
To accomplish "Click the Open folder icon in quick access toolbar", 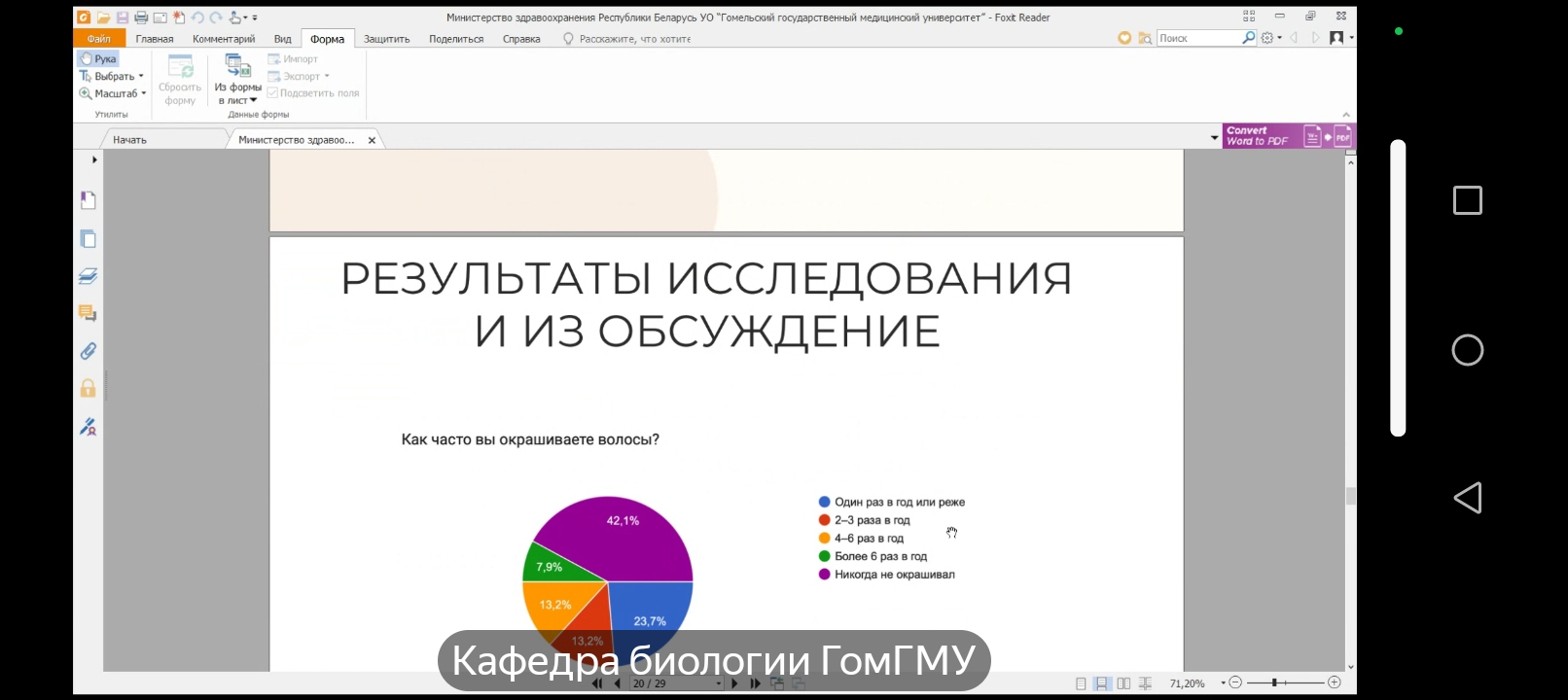I will (103, 17).
